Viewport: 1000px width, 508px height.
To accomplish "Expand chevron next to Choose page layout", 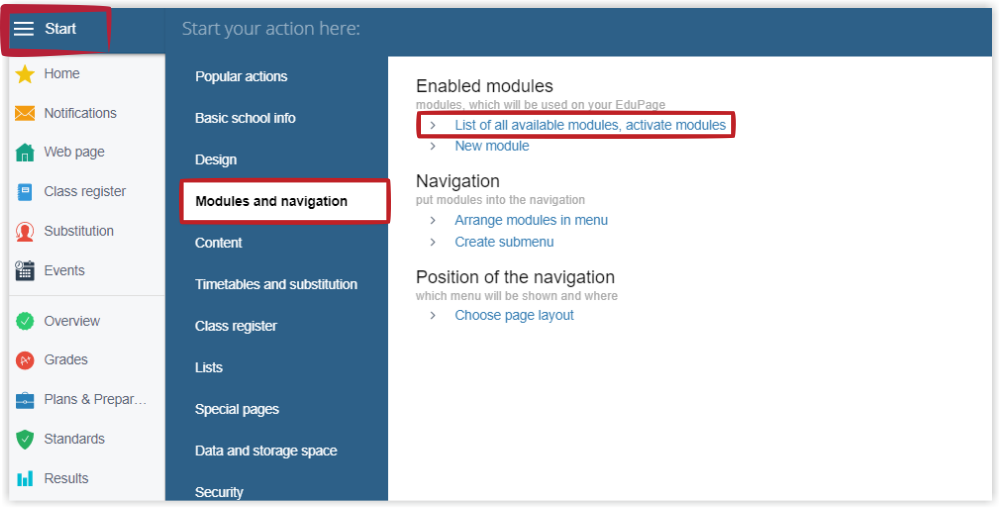I will pos(433,316).
